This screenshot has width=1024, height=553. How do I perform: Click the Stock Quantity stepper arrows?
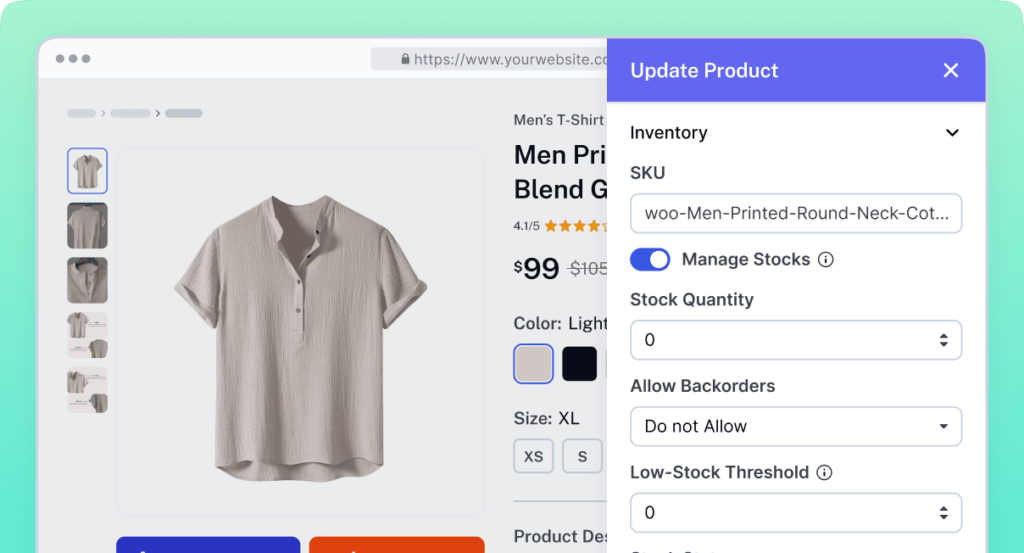tap(943, 340)
